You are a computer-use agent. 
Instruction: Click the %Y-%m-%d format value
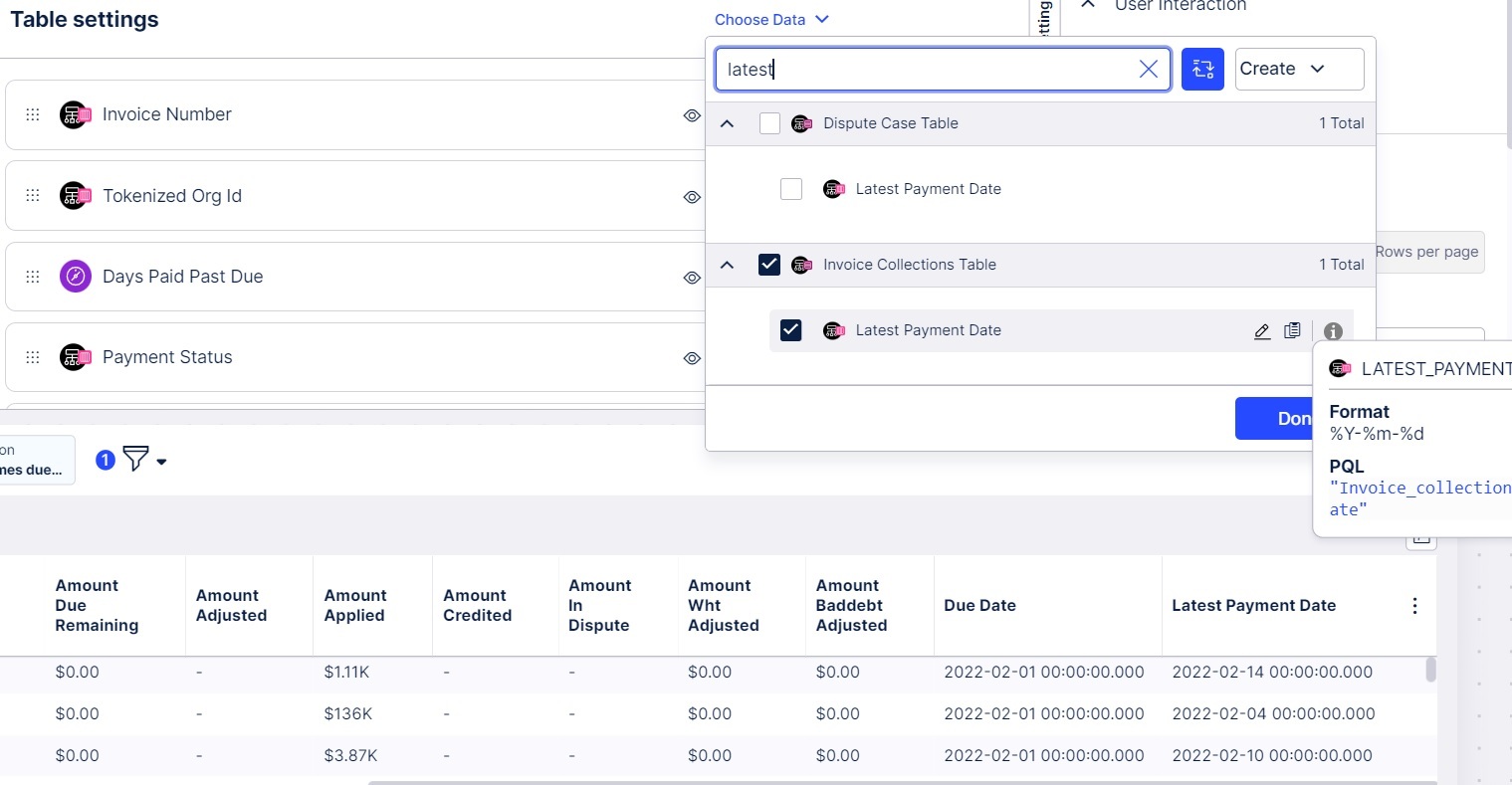click(x=1377, y=434)
